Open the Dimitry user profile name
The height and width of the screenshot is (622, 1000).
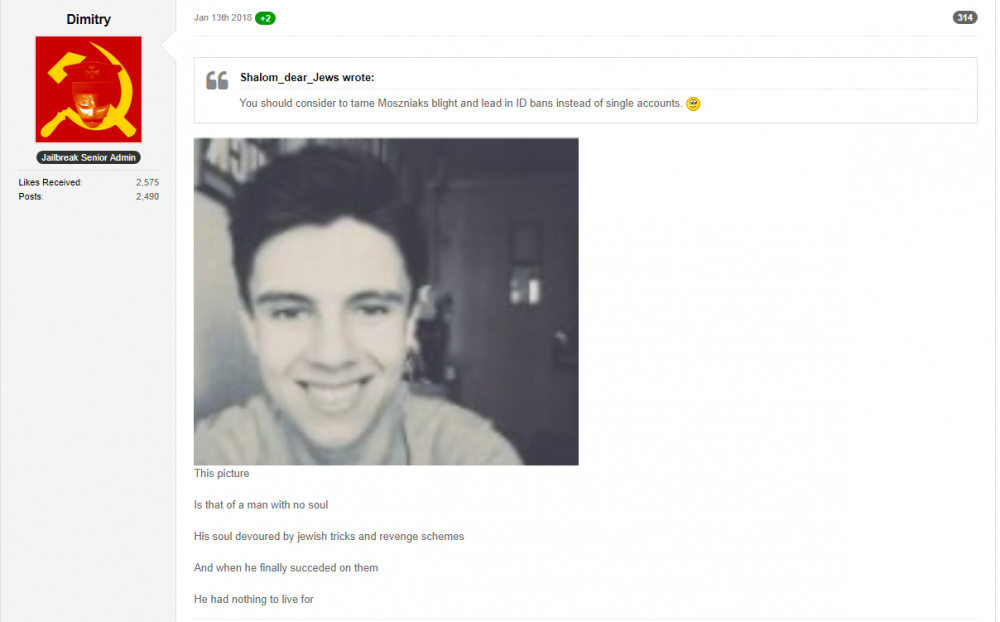pyautogui.click(x=88, y=19)
